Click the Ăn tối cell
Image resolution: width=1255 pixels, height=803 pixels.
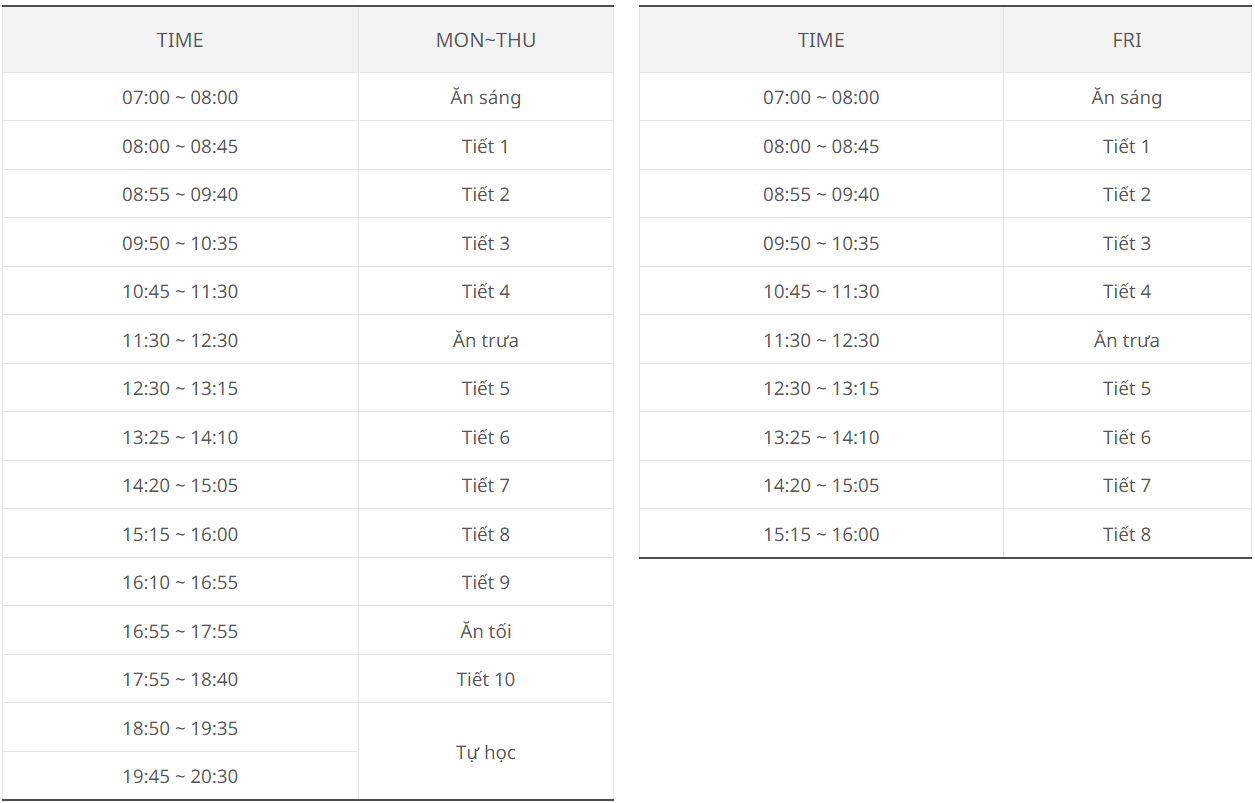(486, 631)
